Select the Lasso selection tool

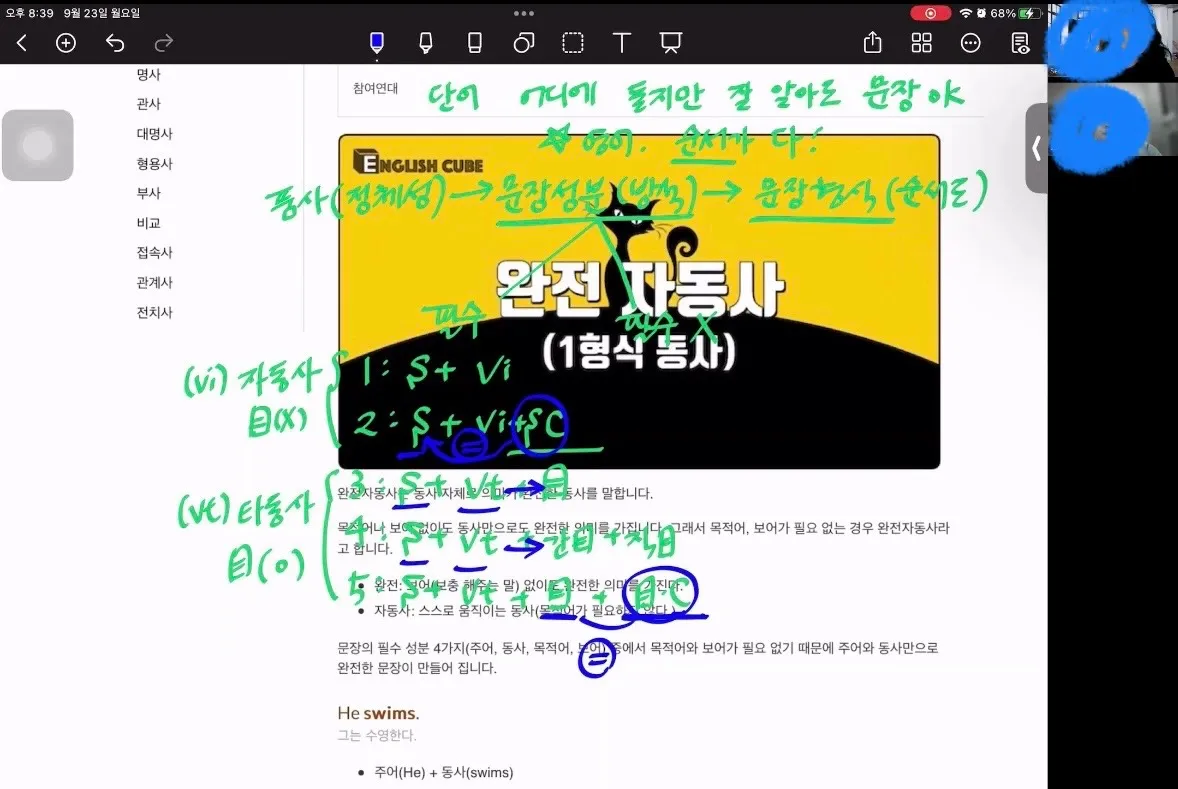(x=572, y=43)
